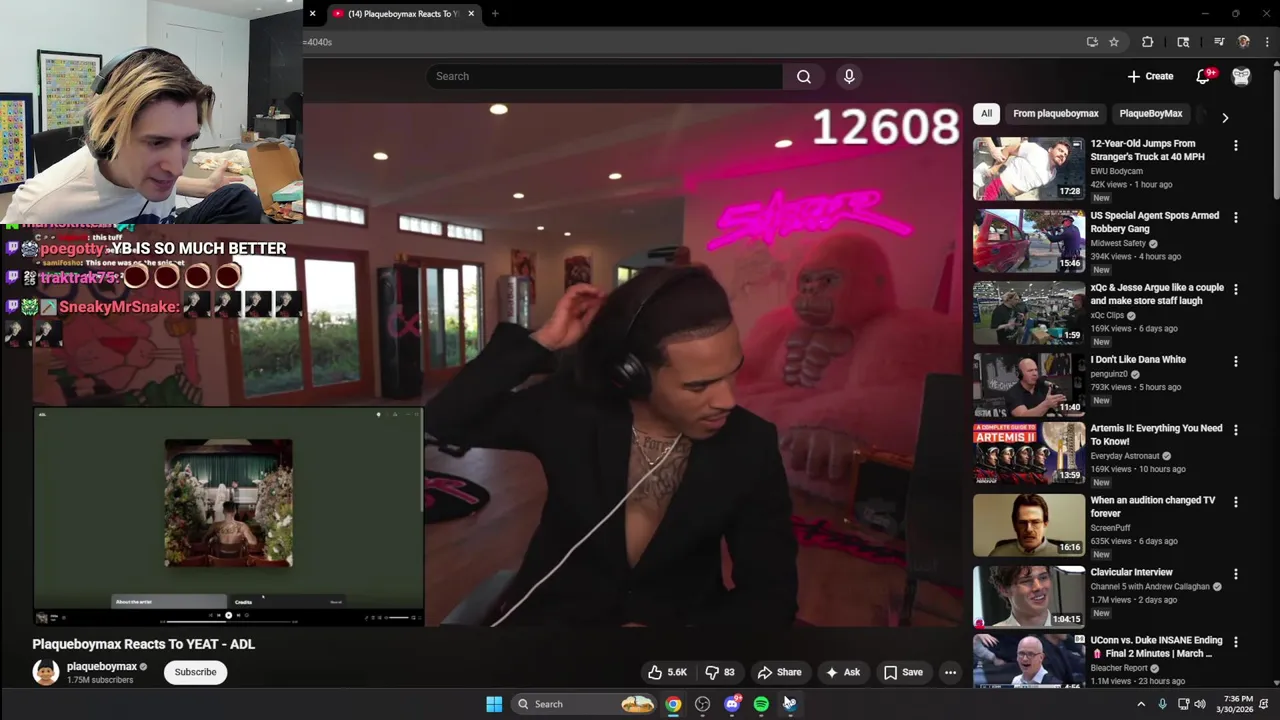Click the taskbar clock 7:36 PM

[1237, 698]
